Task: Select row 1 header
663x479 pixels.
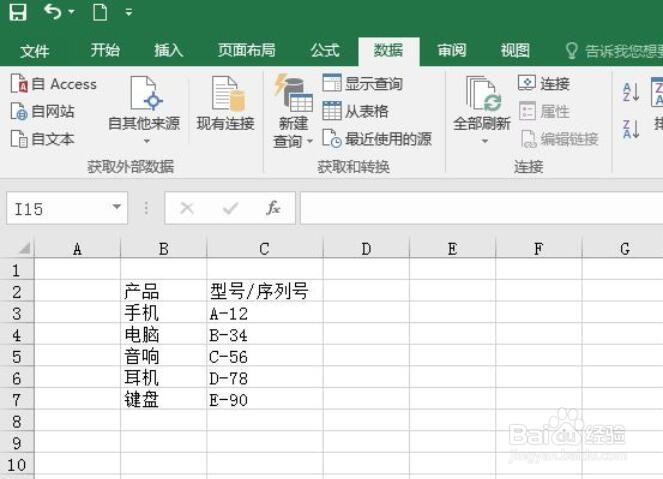Action: pyautogui.click(x=16, y=270)
